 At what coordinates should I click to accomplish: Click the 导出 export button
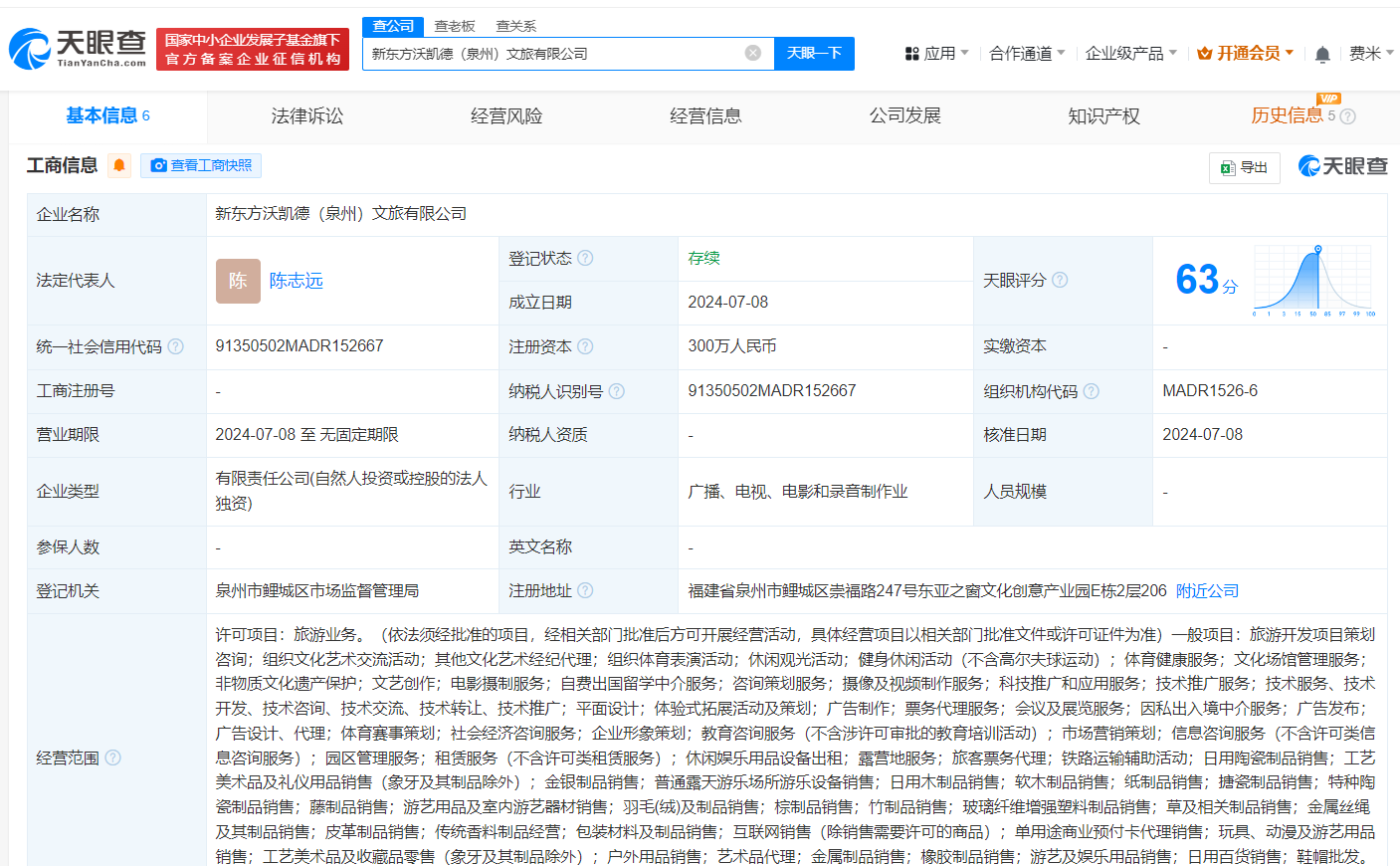click(x=1244, y=167)
